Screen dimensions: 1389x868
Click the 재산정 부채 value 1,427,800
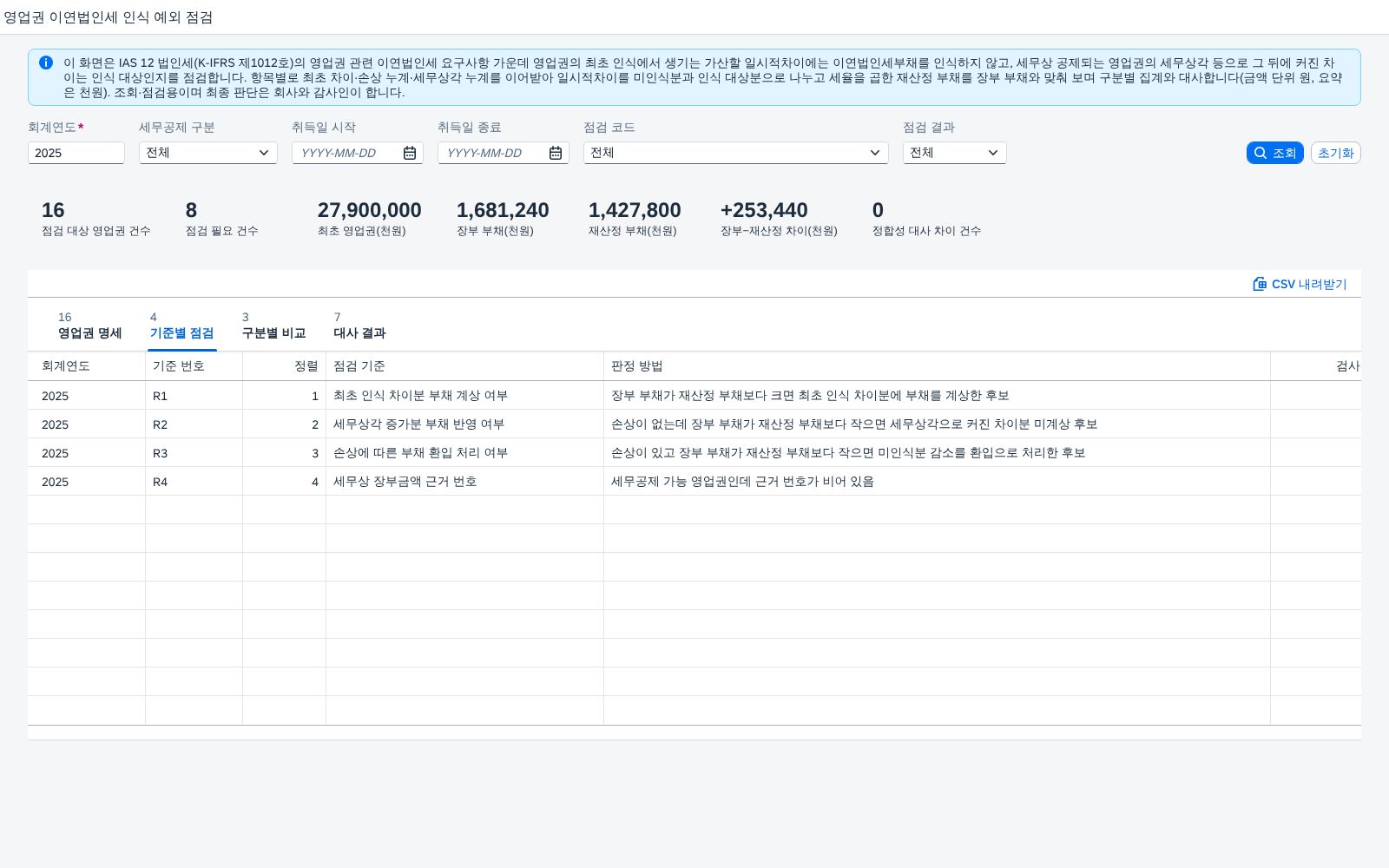[x=635, y=210]
